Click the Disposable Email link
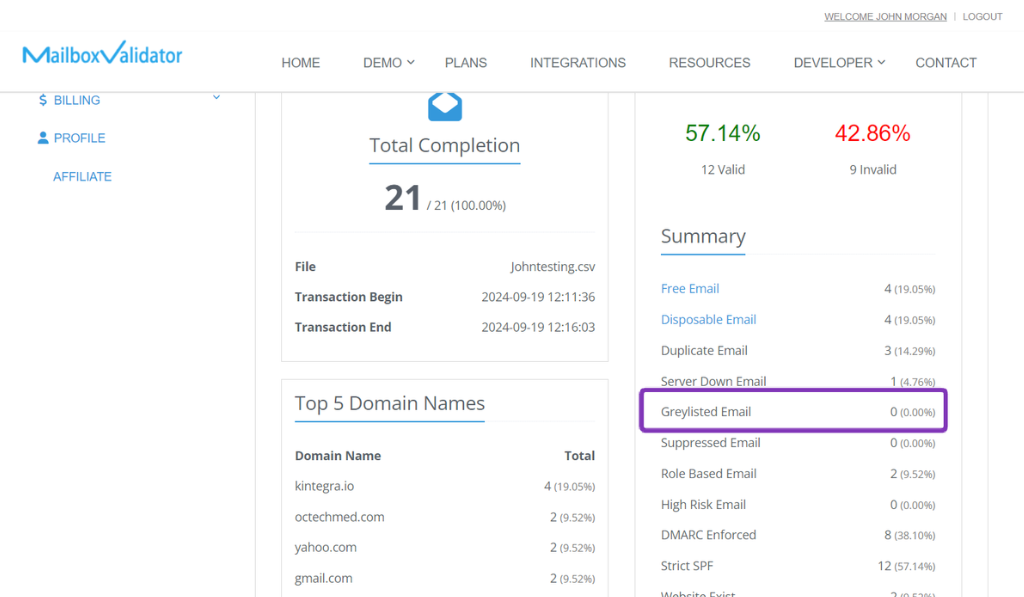 coord(709,319)
